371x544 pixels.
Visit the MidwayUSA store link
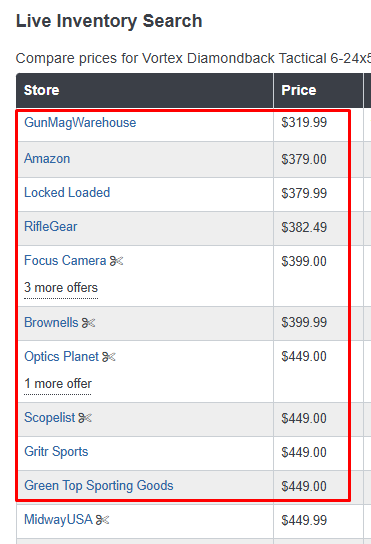click(58, 520)
